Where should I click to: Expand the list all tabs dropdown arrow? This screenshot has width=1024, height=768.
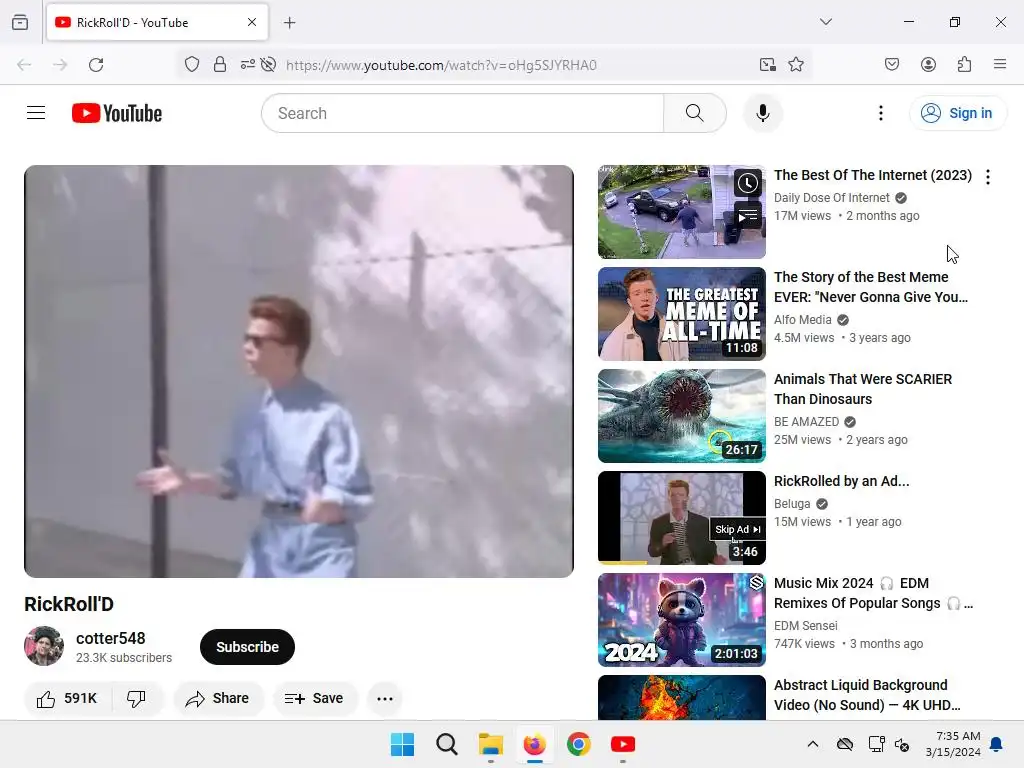(x=826, y=22)
